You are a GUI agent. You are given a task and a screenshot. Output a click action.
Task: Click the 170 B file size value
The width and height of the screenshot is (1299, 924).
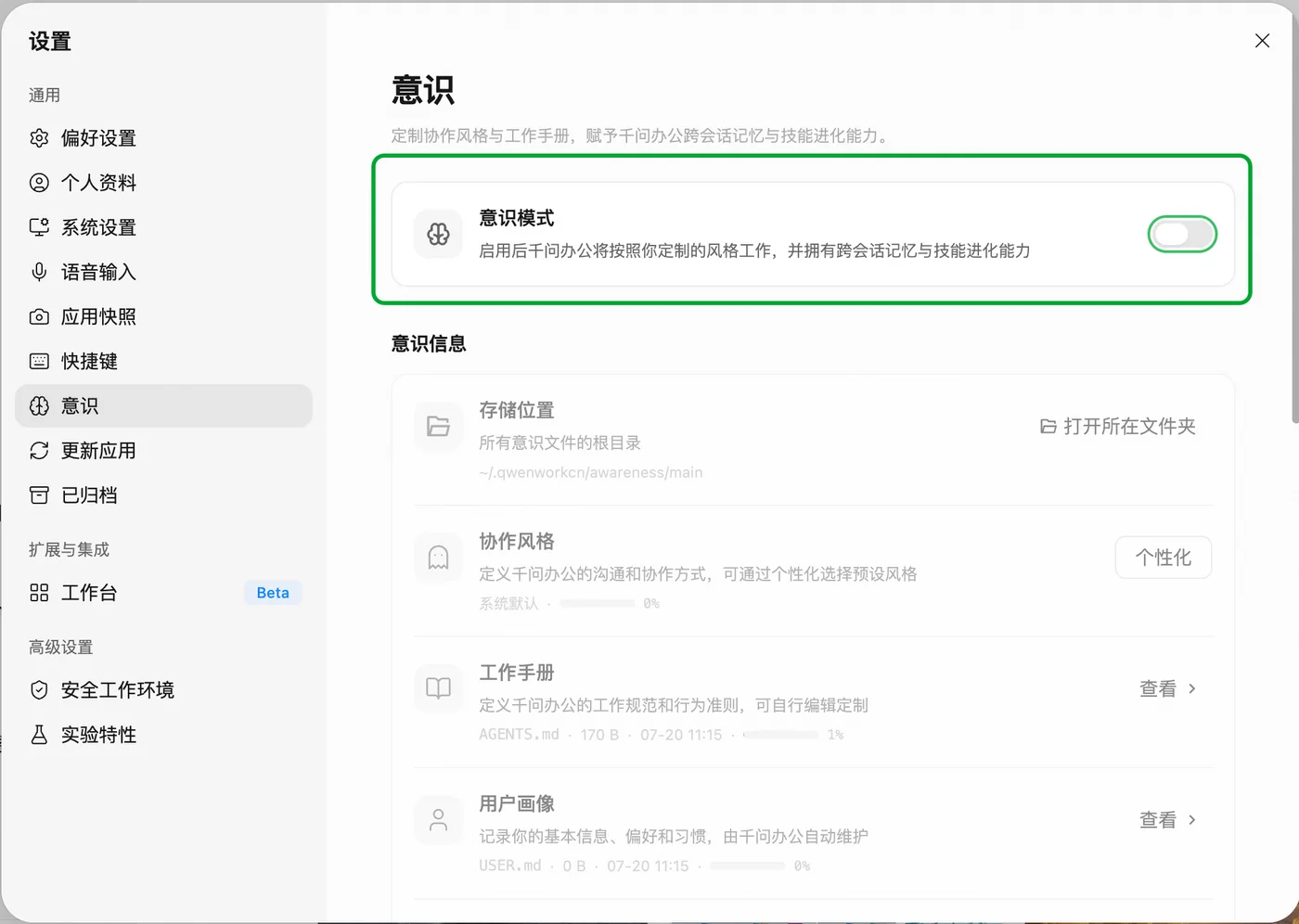pos(599,735)
